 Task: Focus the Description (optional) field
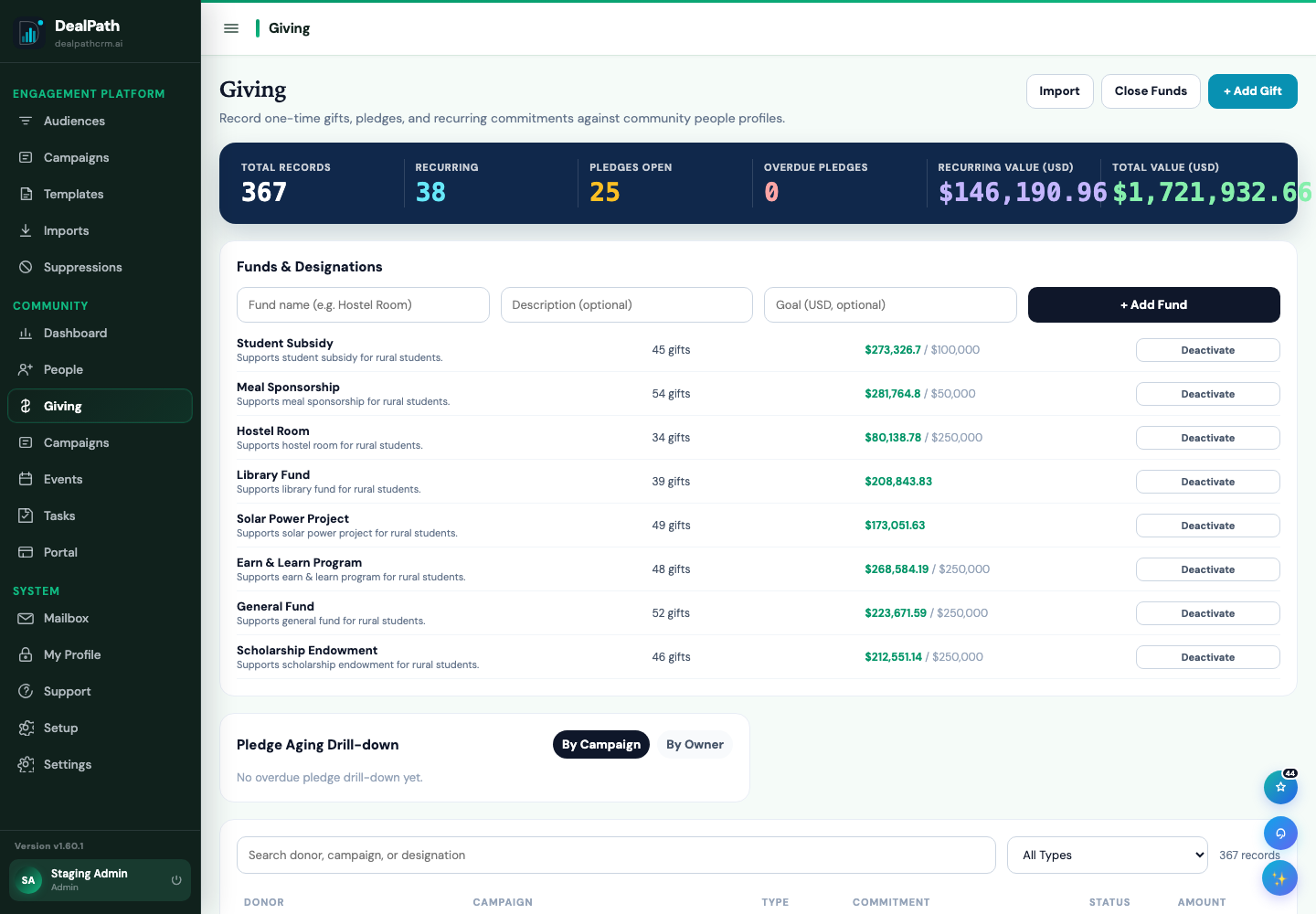click(626, 304)
